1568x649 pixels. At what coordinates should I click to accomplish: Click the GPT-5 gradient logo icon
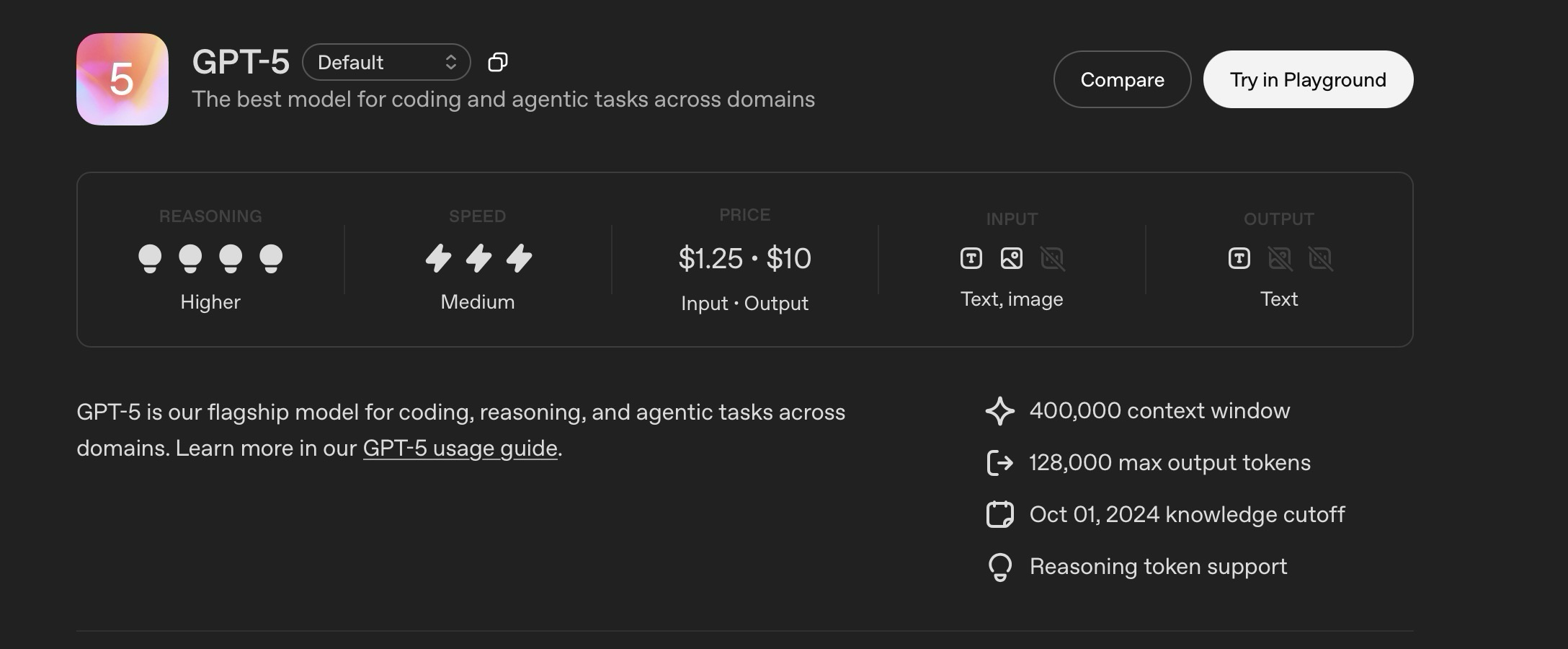(122, 79)
